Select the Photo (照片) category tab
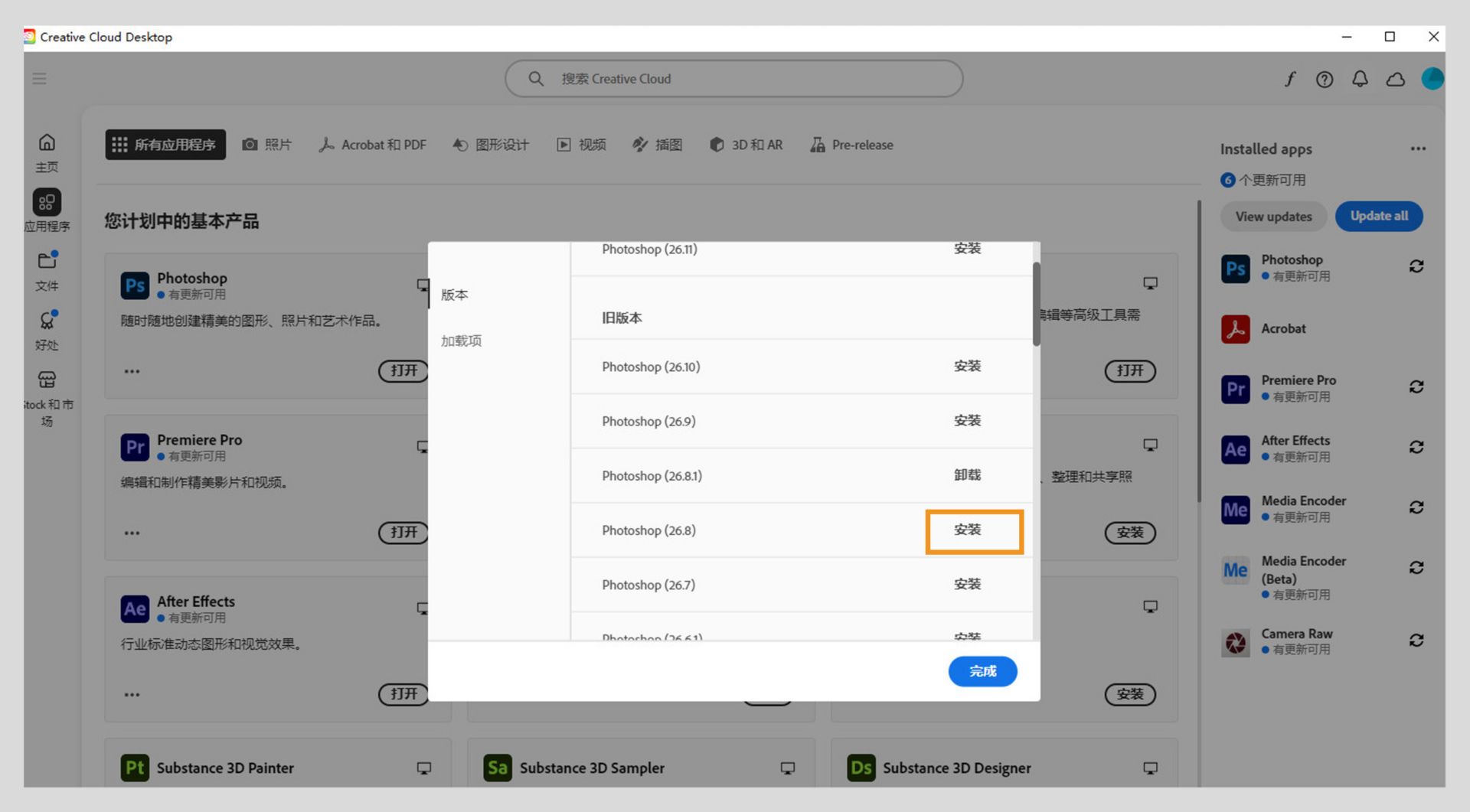This screenshot has height=812, width=1470. tap(267, 145)
